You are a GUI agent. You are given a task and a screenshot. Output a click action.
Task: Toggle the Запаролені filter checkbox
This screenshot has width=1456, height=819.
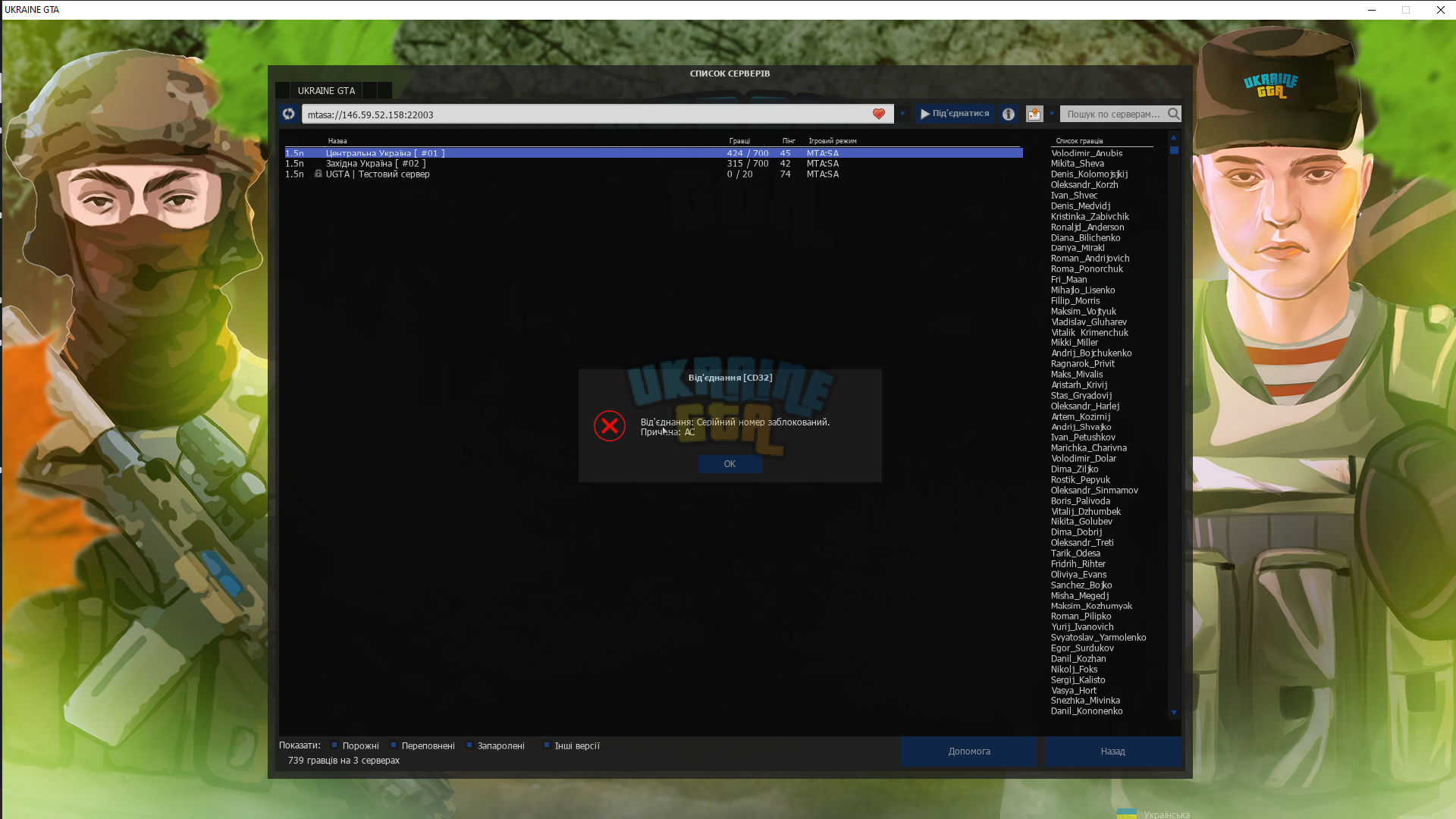pos(469,745)
